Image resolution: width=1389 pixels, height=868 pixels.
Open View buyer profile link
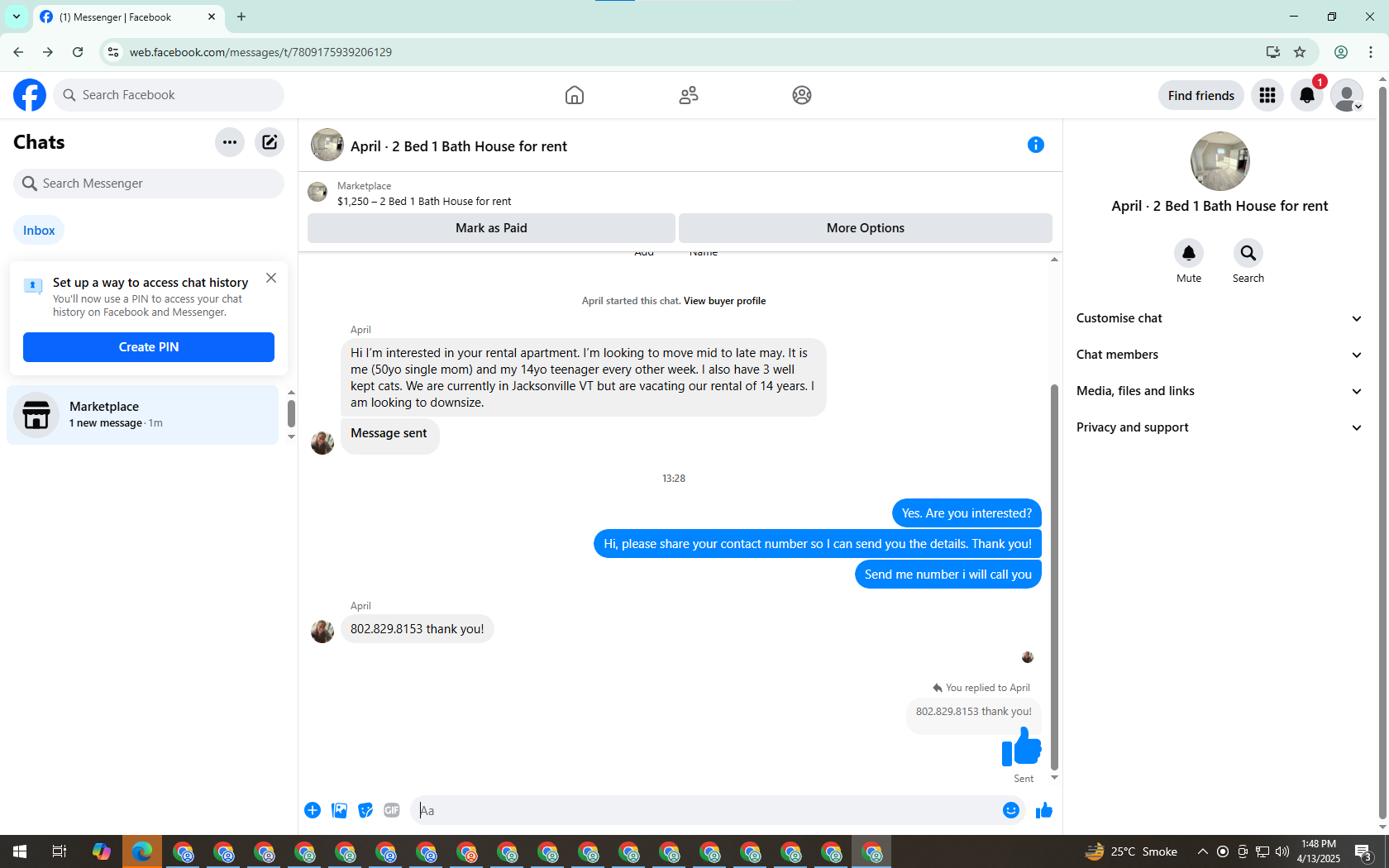[724, 301]
